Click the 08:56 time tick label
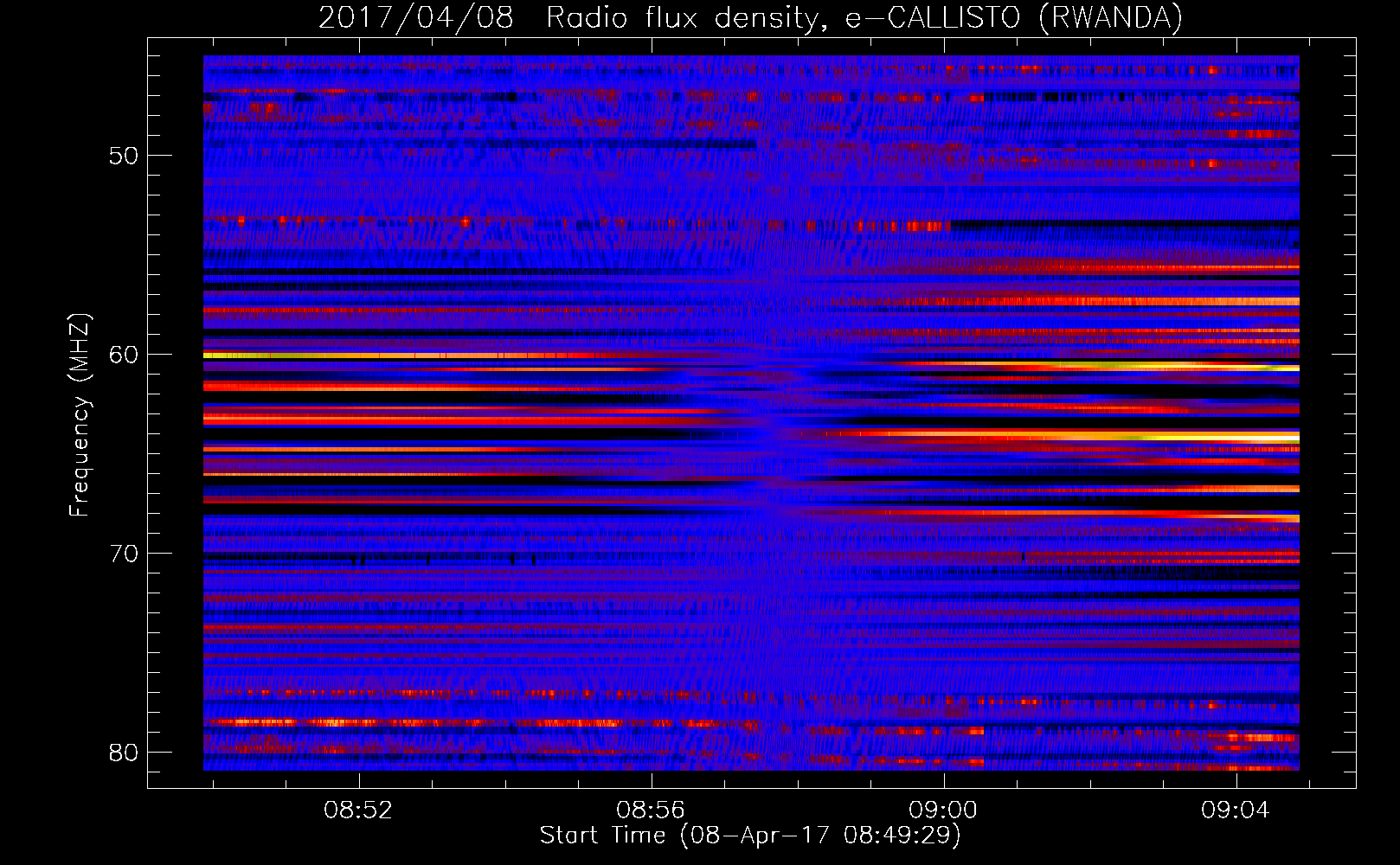Screen dimensions: 1400x865 651,811
